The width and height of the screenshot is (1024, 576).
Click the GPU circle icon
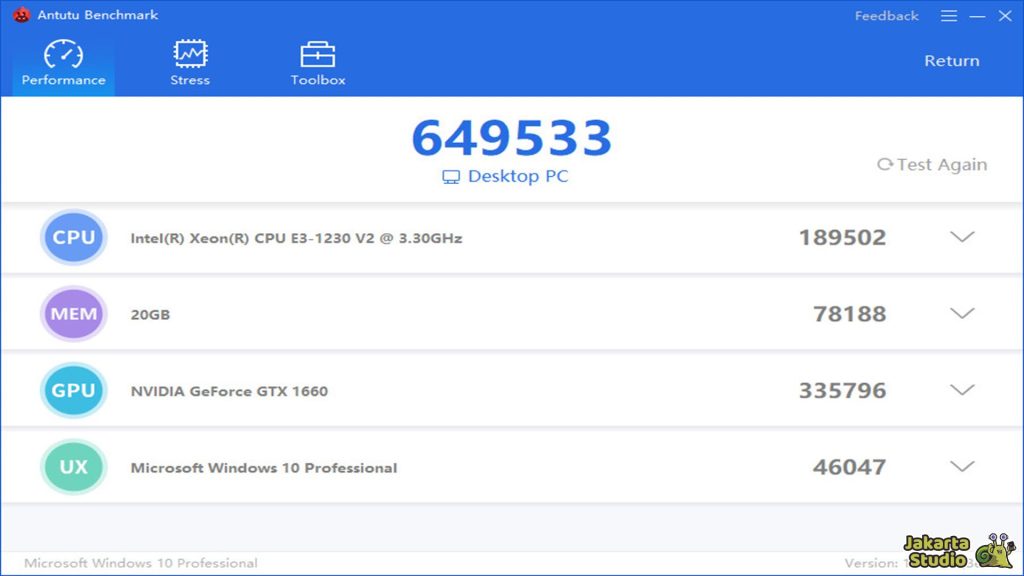pyautogui.click(x=73, y=390)
